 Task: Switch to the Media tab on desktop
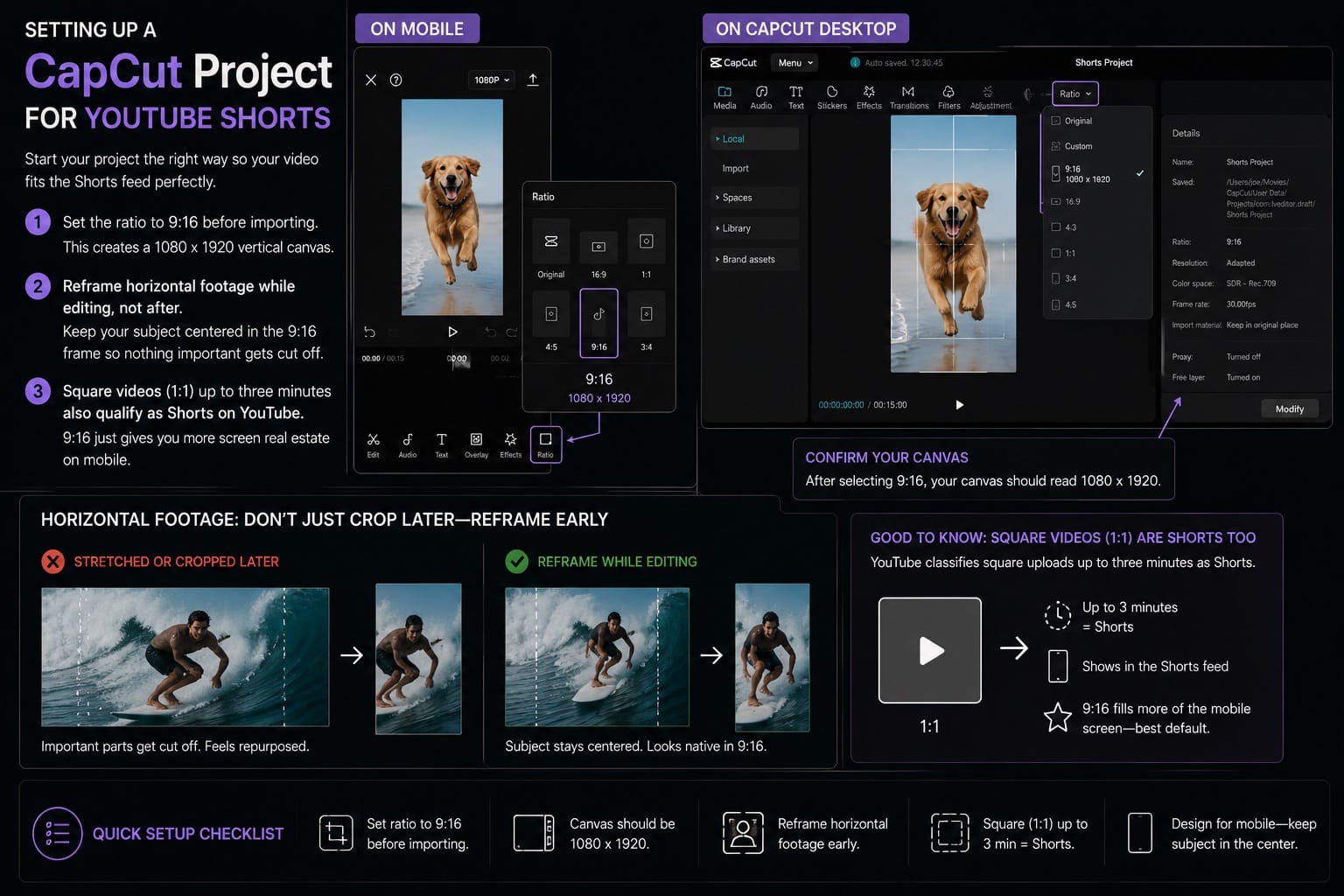coord(724,97)
